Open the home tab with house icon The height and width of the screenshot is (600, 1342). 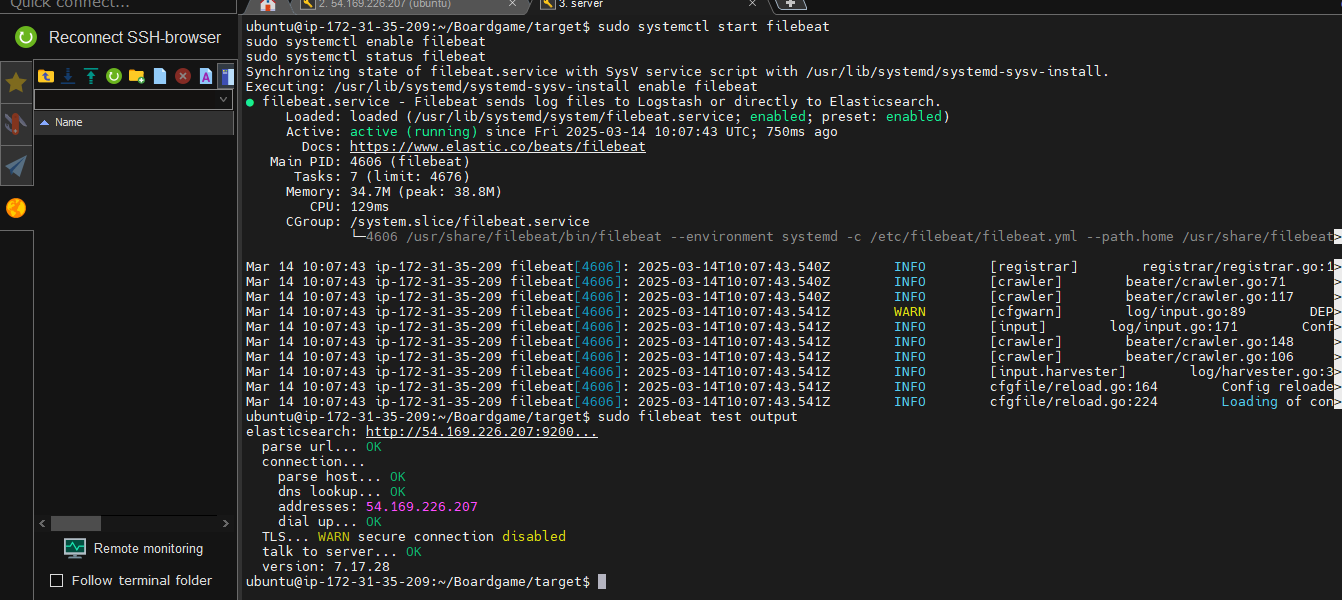click(x=267, y=5)
